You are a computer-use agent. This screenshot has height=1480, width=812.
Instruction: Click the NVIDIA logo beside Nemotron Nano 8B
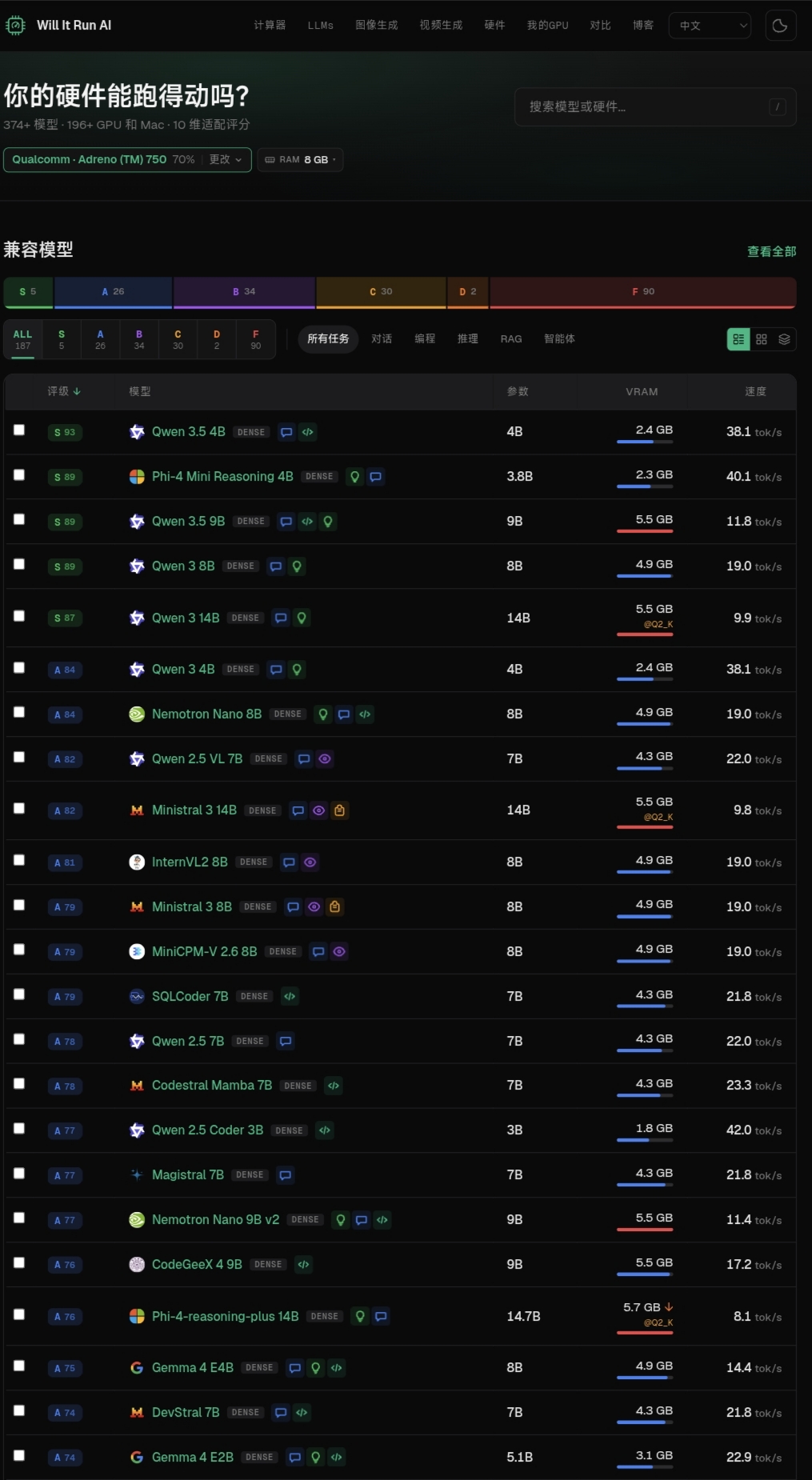pos(137,714)
